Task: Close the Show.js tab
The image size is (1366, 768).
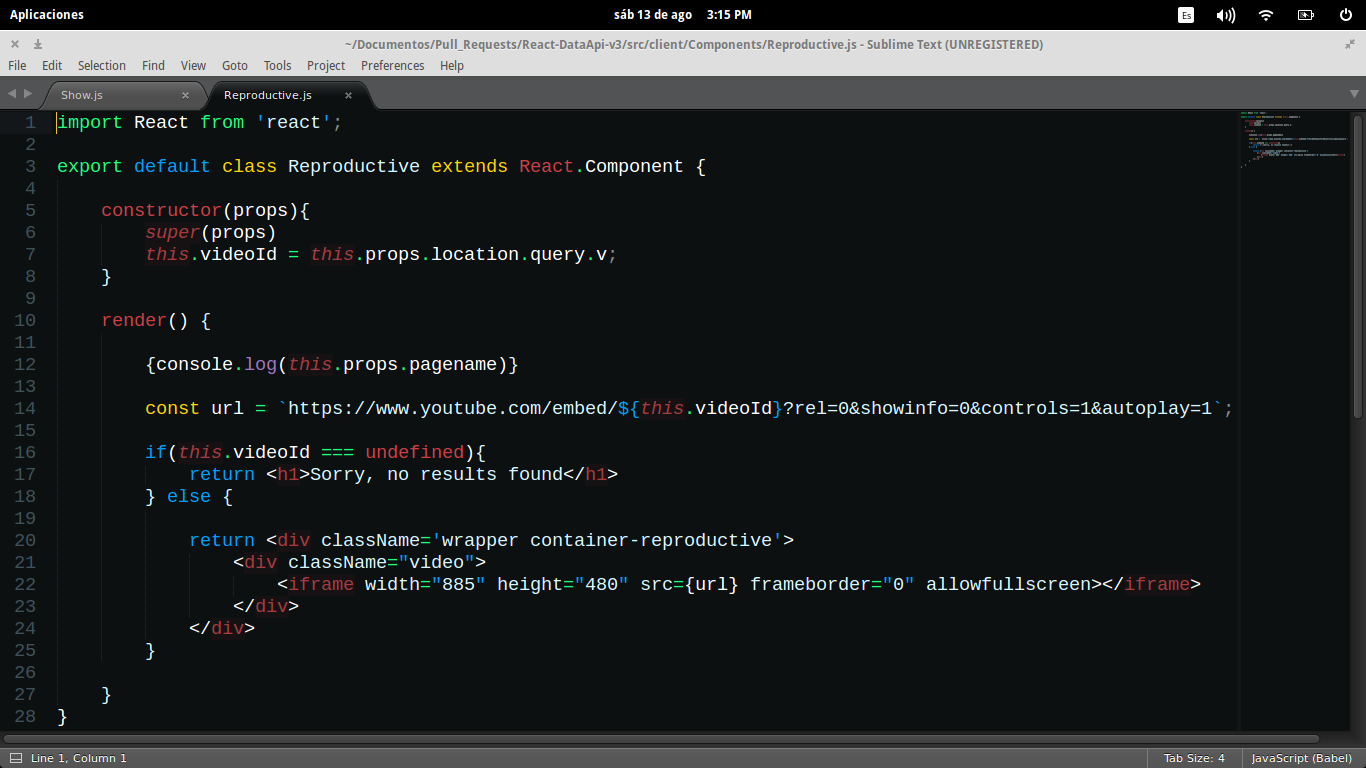Action: 185,96
